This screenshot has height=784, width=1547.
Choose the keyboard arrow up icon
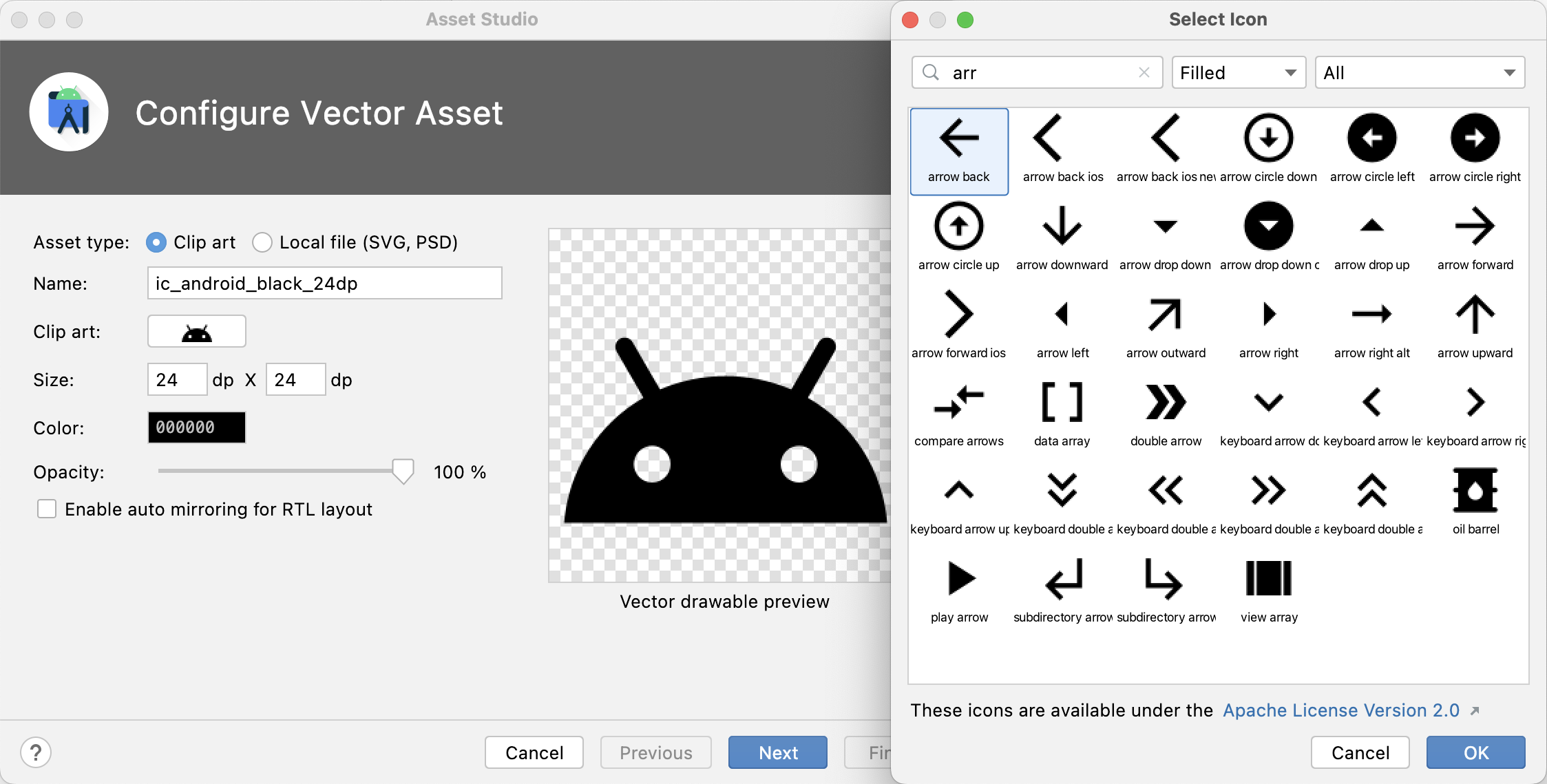[959, 504]
